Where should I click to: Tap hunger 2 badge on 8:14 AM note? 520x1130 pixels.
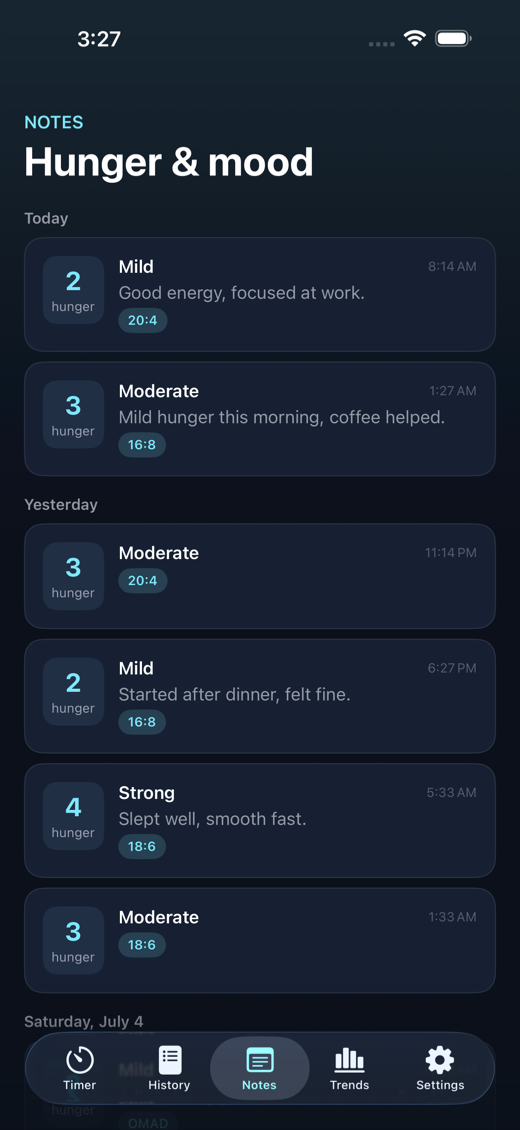point(73,290)
